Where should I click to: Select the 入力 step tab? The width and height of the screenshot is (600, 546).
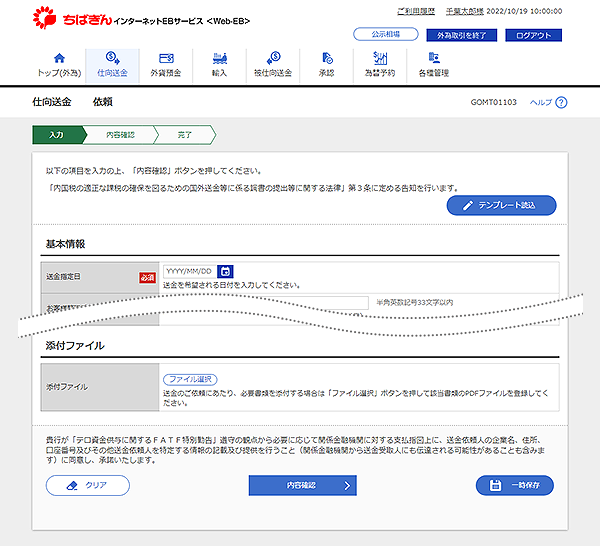[58, 135]
